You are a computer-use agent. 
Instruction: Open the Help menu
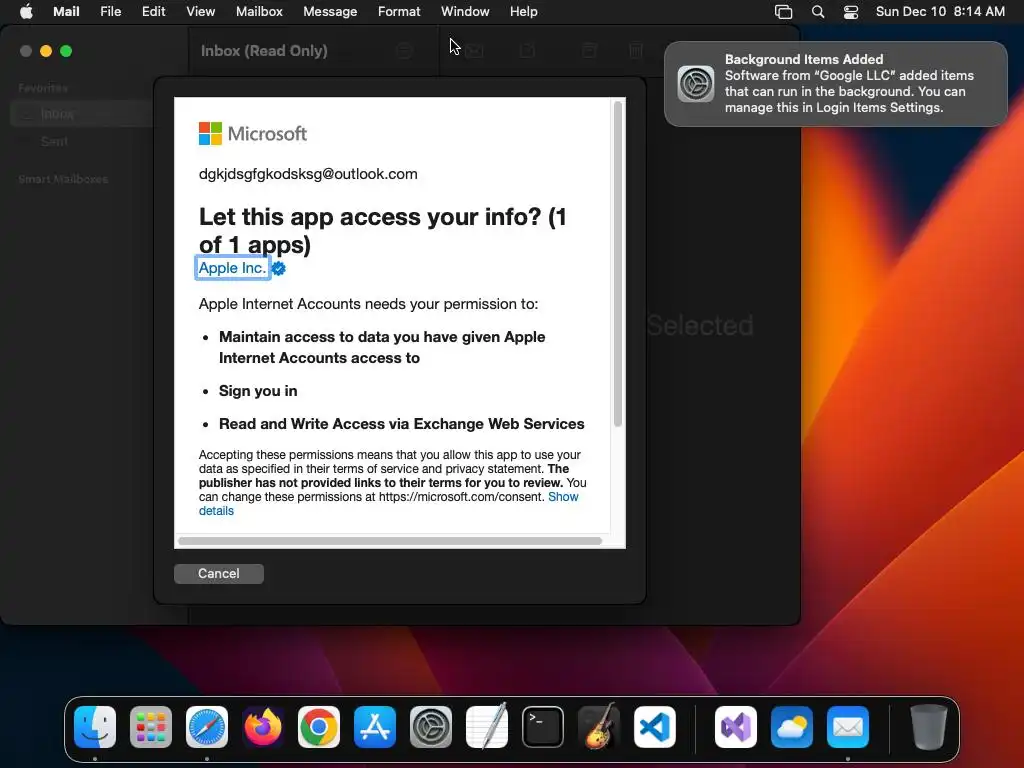click(x=523, y=12)
